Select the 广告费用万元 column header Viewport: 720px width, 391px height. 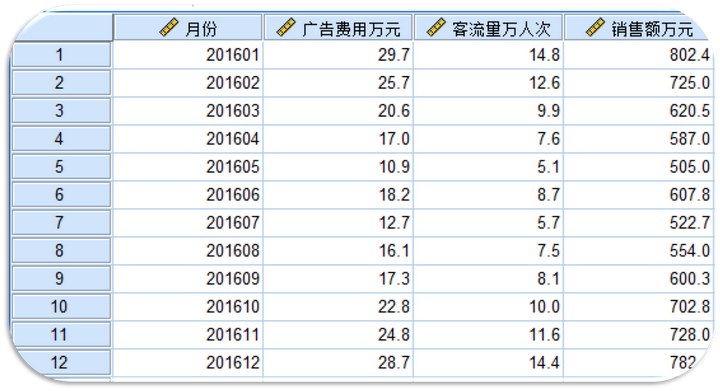pos(338,28)
